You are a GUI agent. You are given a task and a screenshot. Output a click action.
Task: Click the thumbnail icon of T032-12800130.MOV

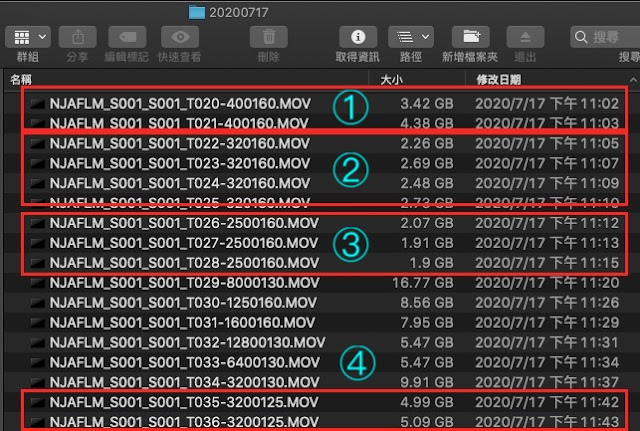38,342
